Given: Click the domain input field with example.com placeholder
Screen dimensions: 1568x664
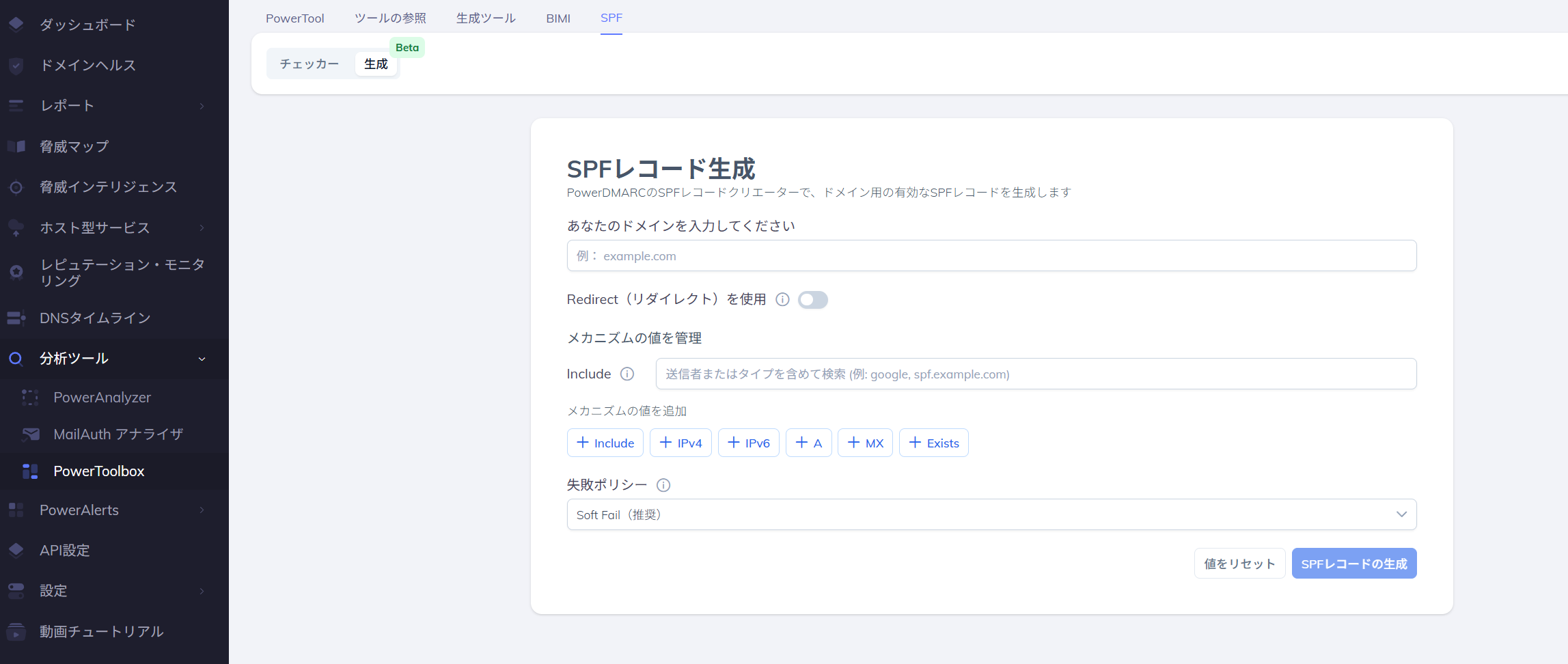Looking at the screenshot, I should point(991,255).
